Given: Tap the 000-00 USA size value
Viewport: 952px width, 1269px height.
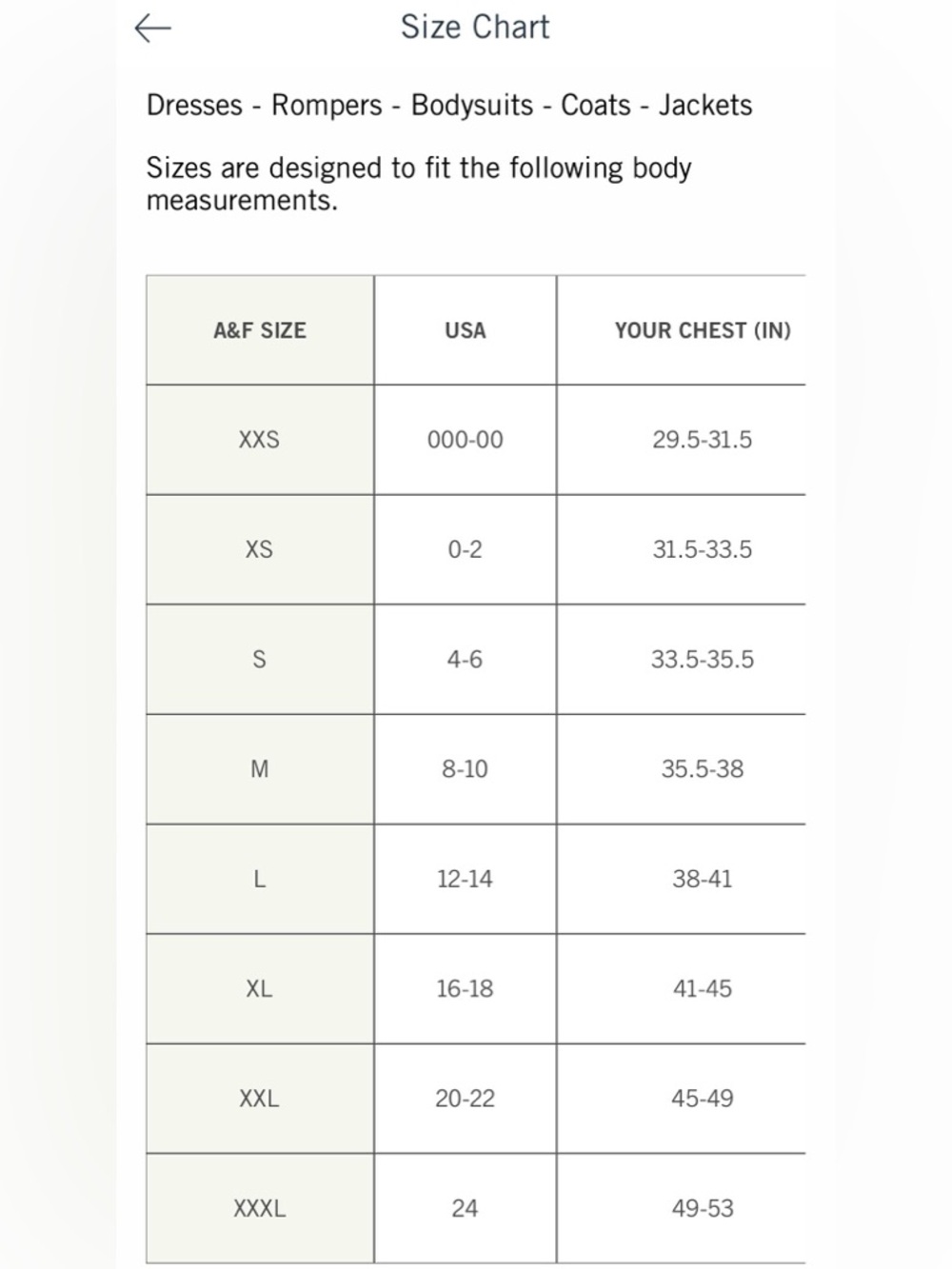Looking at the screenshot, I should pos(466,440).
